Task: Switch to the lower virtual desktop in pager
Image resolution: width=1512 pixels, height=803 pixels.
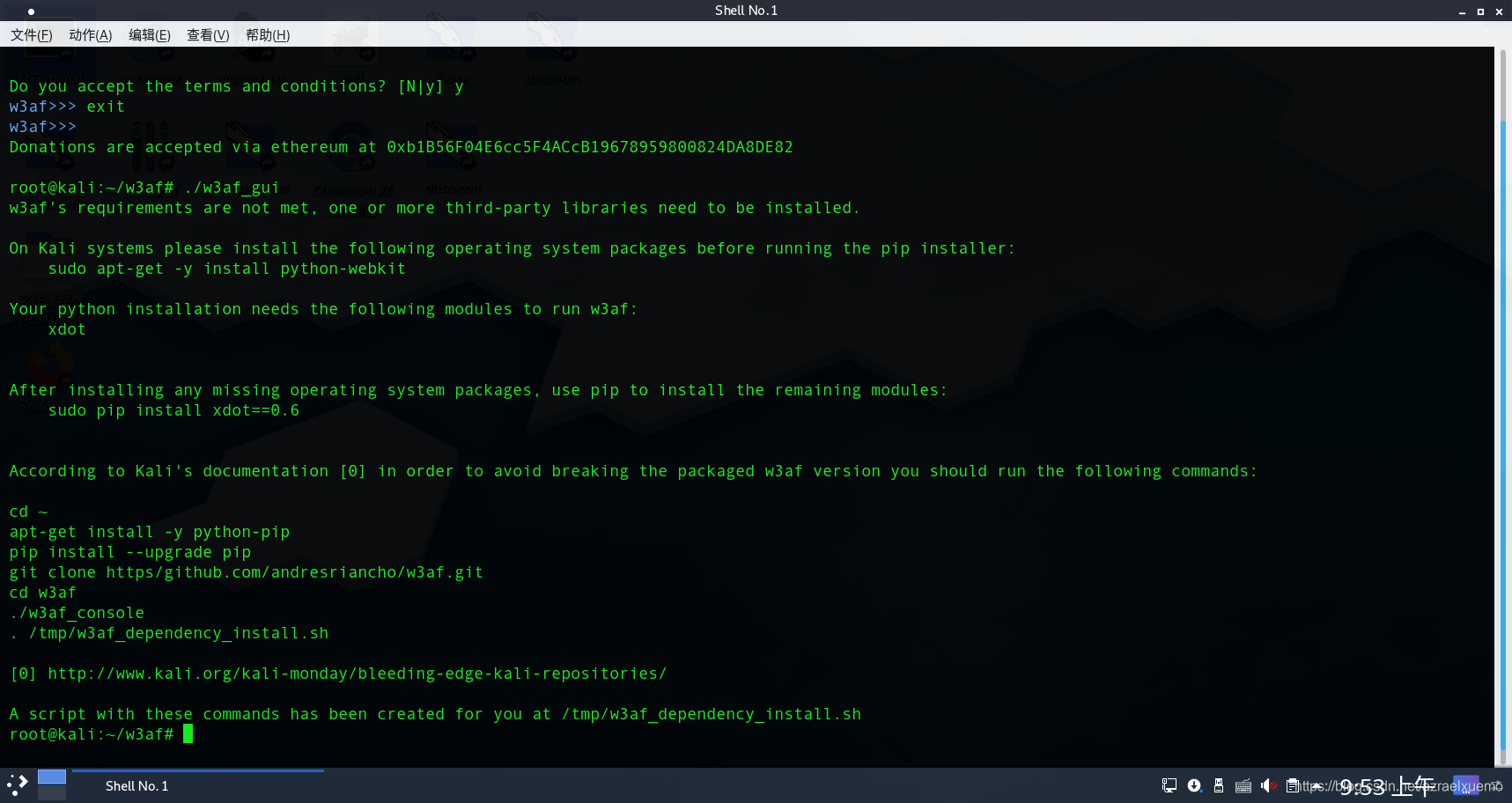Action: (52, 793)
